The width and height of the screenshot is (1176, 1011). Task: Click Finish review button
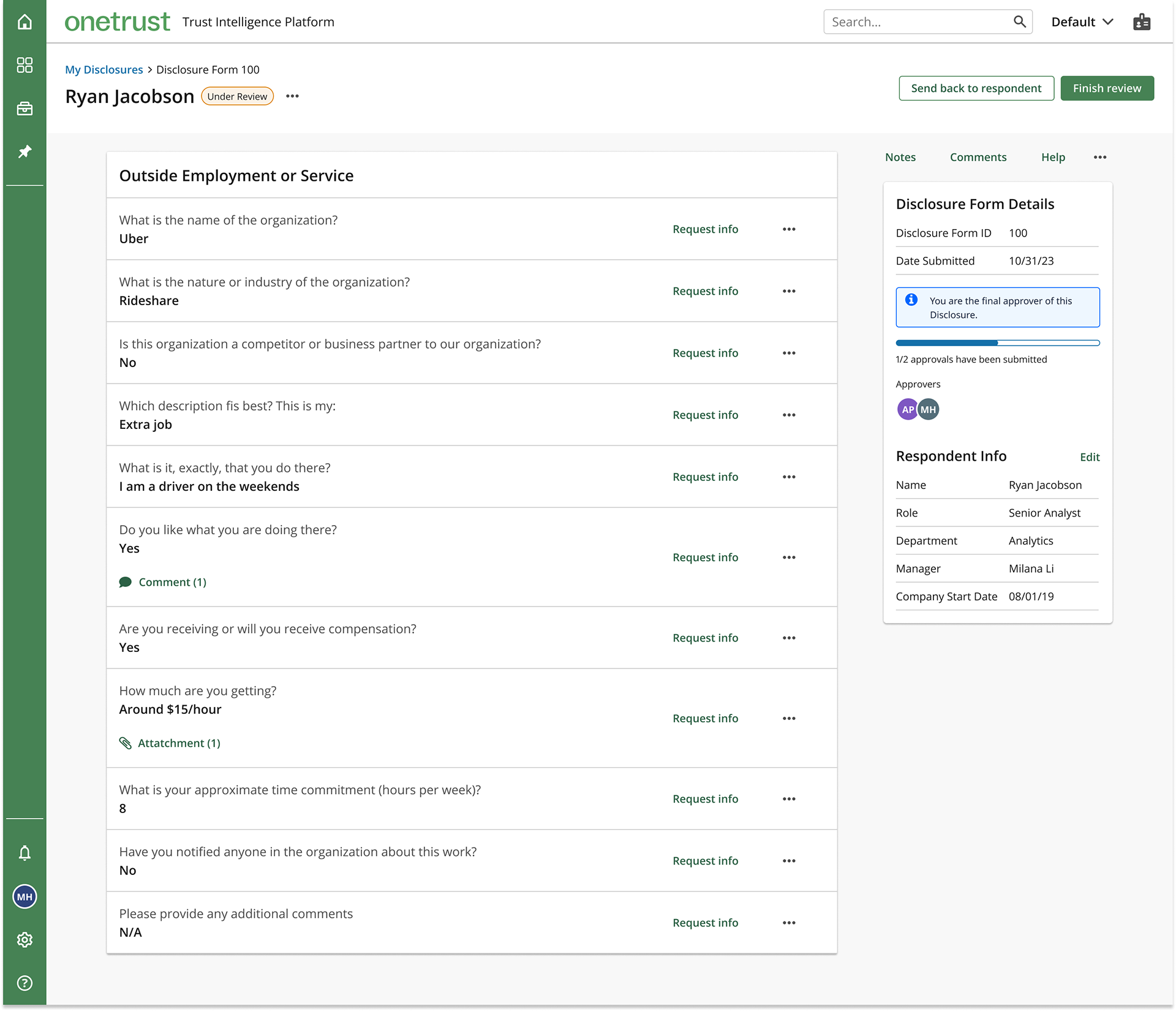coord(1107,88)
